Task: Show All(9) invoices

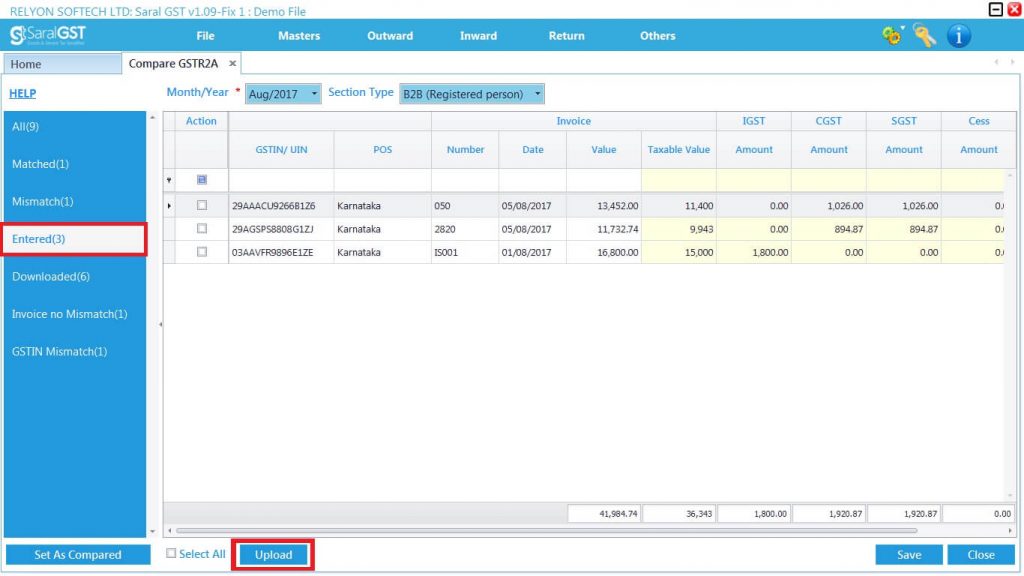Action: point(75,127)
